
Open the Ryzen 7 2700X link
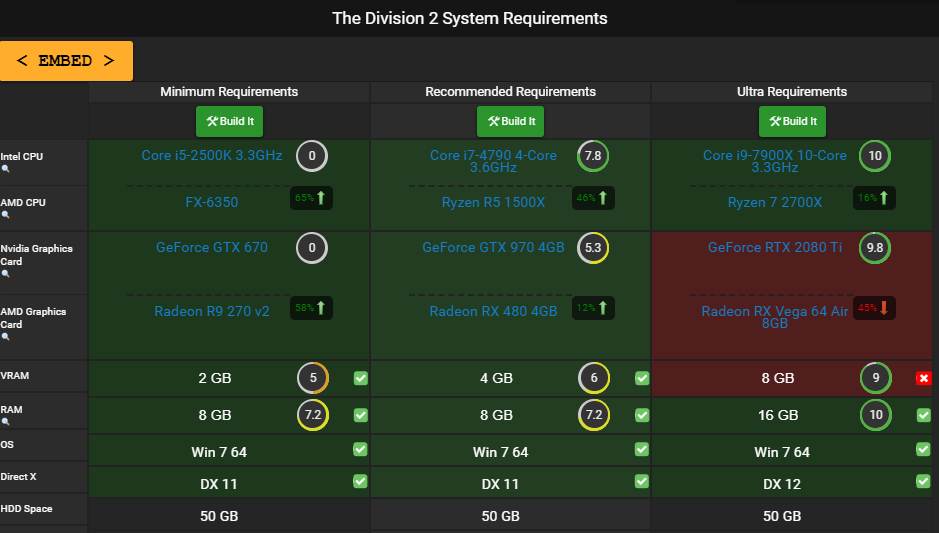775,202
